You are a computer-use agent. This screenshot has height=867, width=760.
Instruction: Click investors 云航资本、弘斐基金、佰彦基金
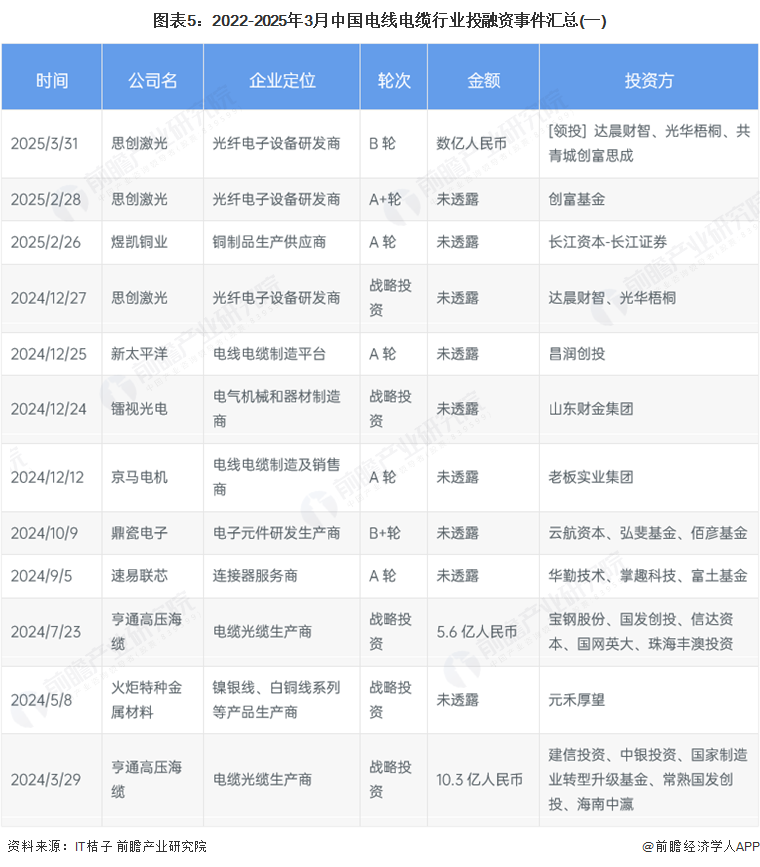click(648, 533)
